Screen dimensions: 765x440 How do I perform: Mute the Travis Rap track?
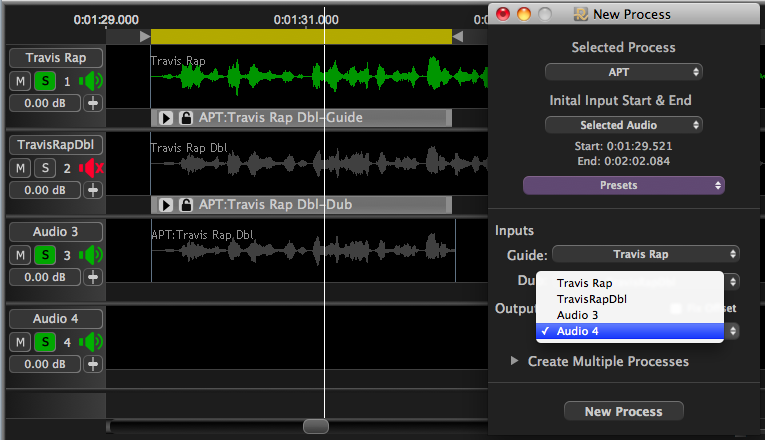tap(21, 81)
